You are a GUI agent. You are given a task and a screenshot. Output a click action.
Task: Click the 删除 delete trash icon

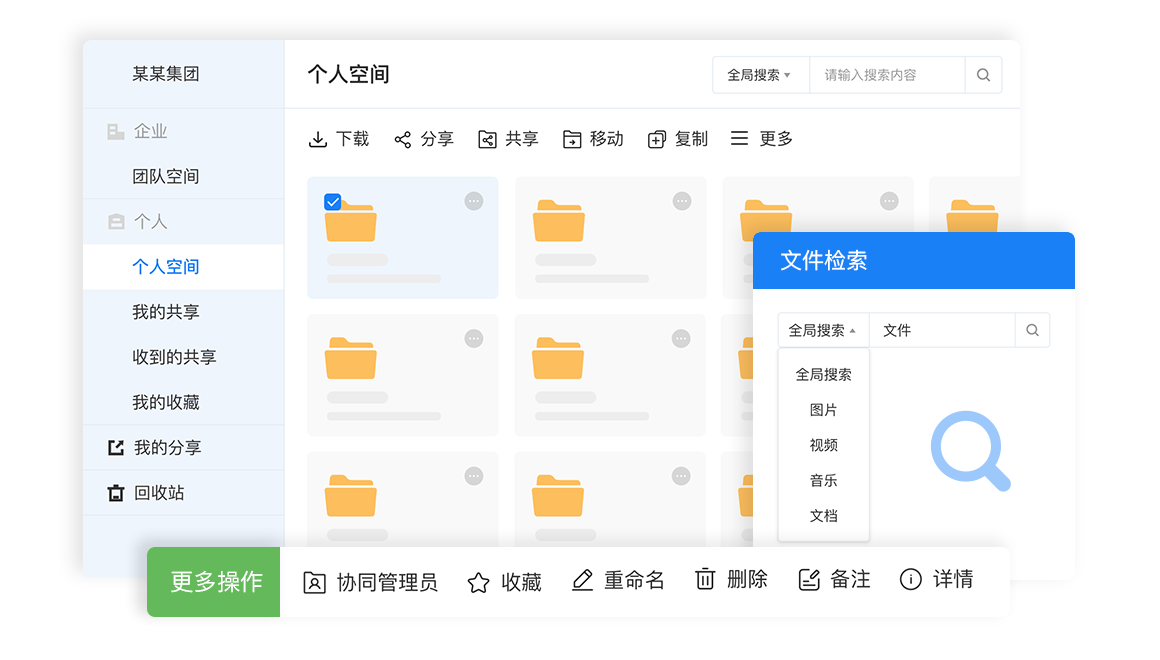click(x=705, y=579)
